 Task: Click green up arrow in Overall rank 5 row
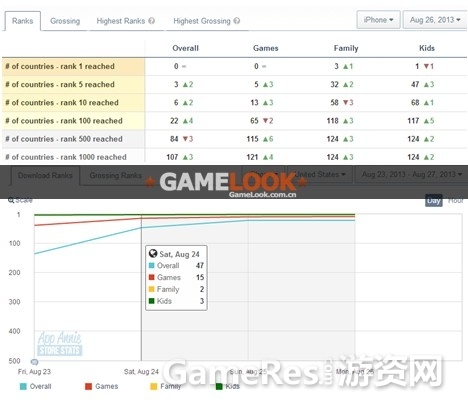(185, 84)
